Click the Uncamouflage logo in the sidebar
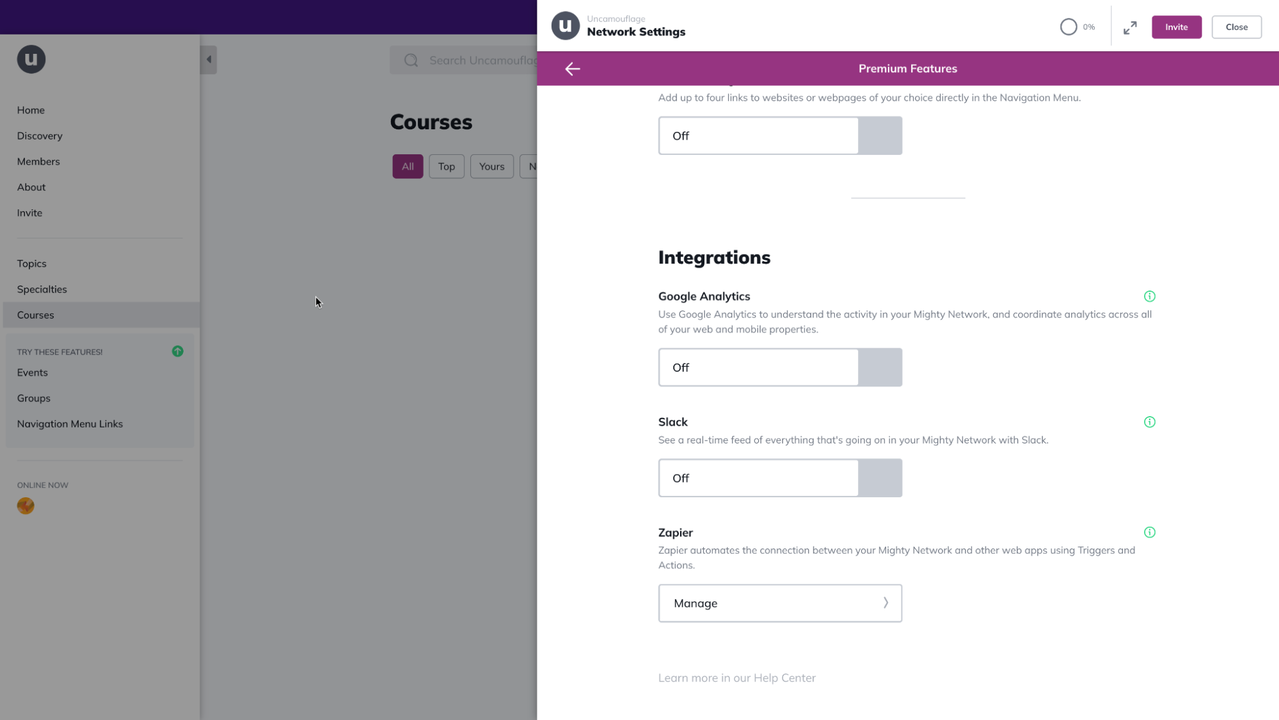Image resolution: width=1279 pixels, height=720 pixels. point(31,60)
